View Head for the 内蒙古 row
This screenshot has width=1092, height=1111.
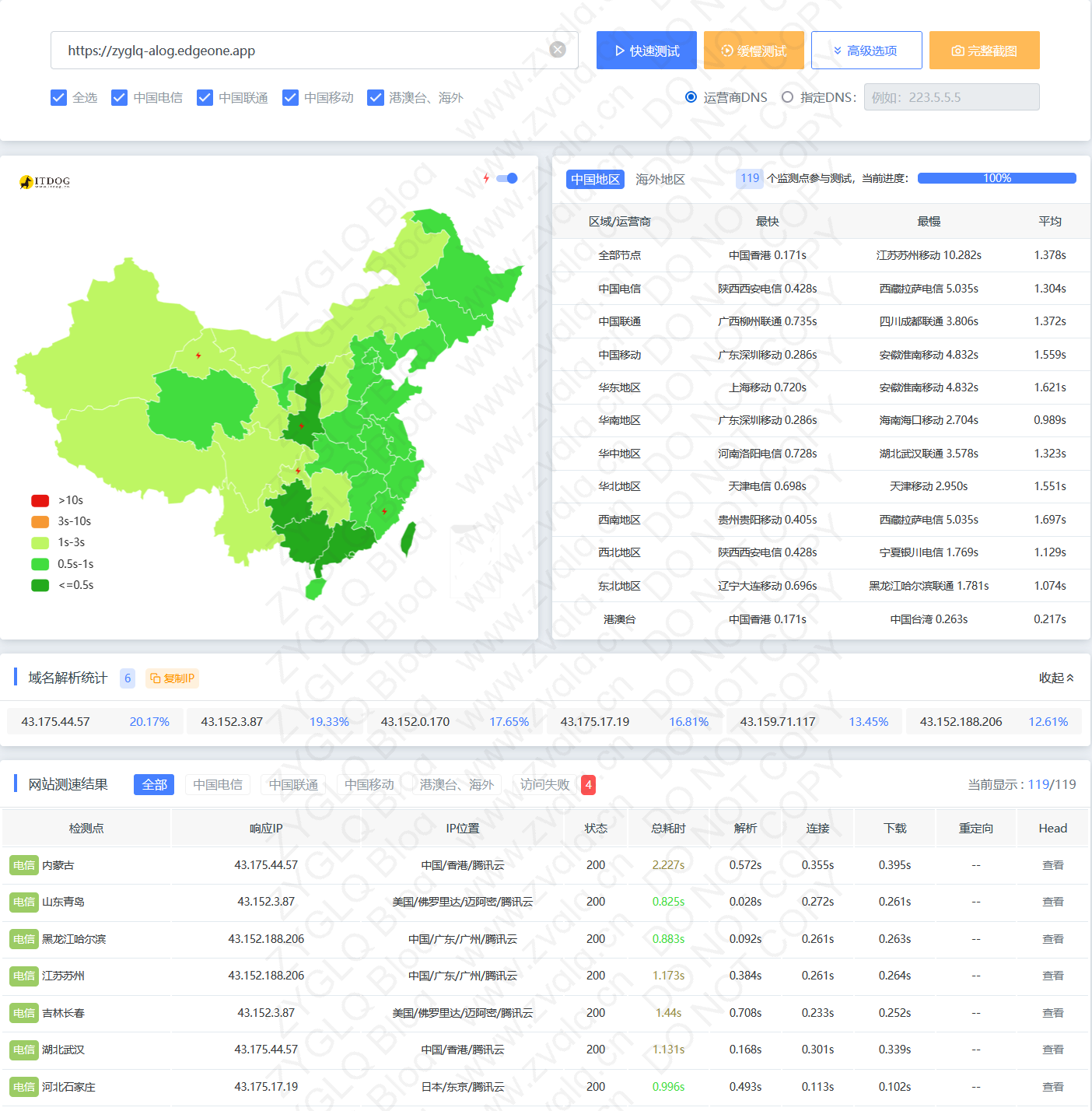tap(1053, 865)
